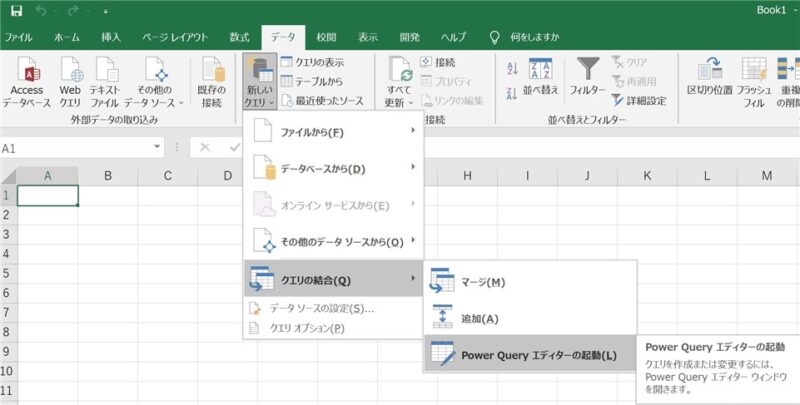
Task: Open データ ソースの設定(S)... menu item
Action: click(x=334, y=309)
